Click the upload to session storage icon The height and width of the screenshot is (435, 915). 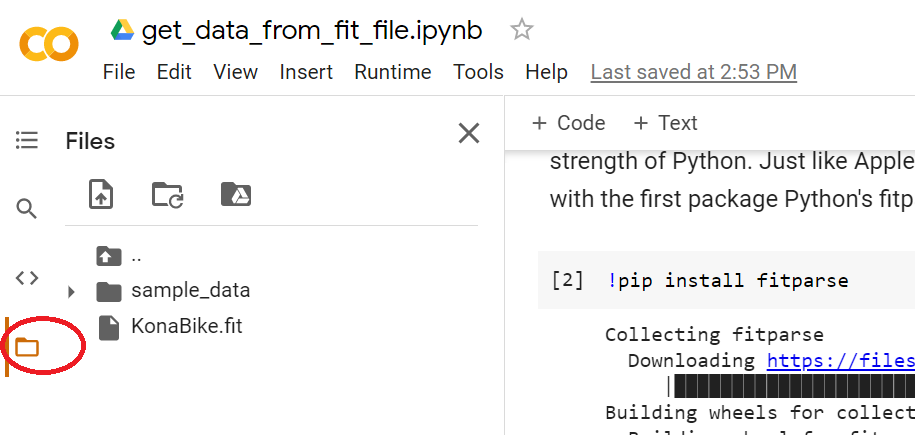(x=101, y=194)
